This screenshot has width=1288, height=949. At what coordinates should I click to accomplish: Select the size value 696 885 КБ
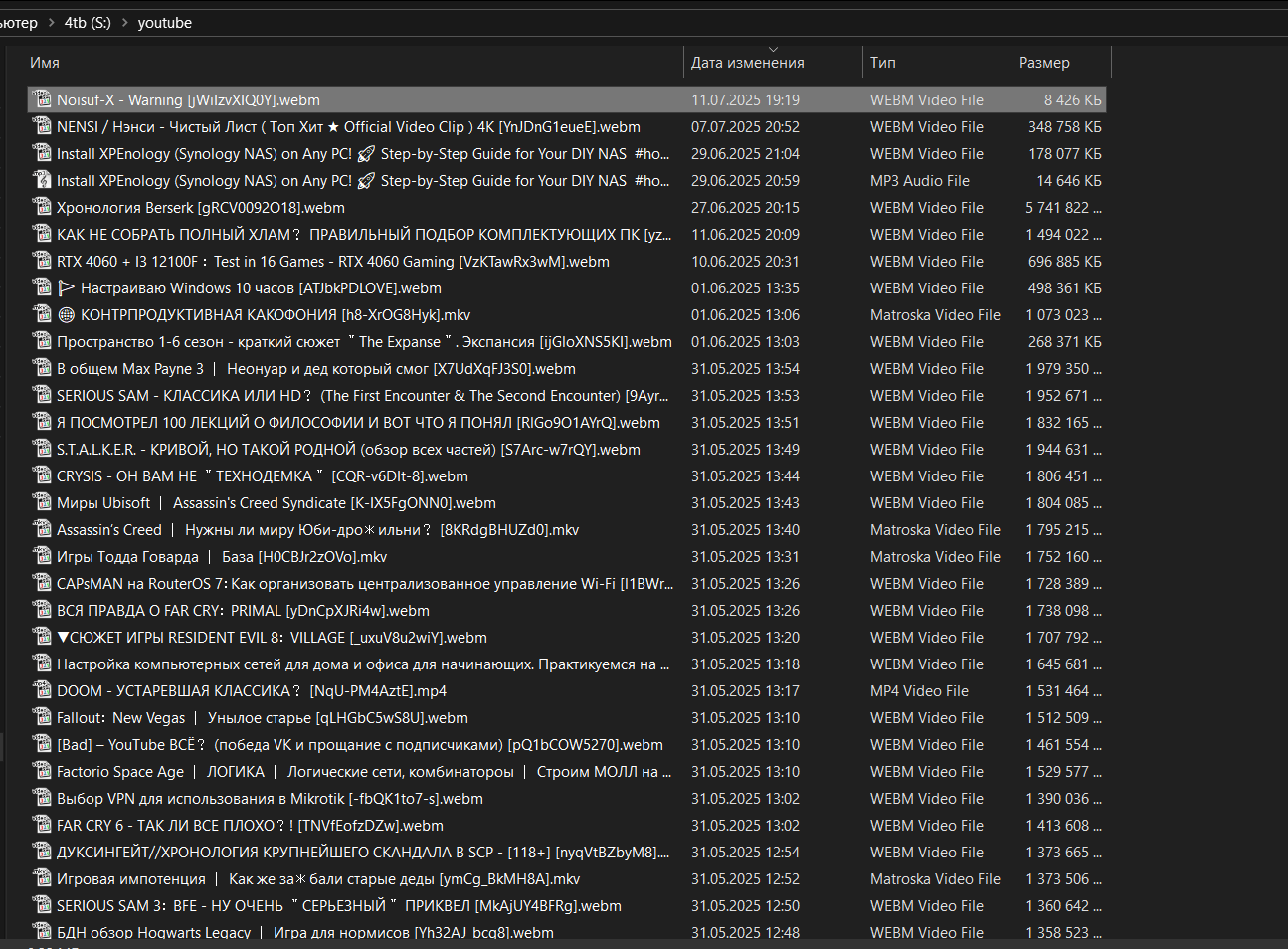coord(1065,261)
